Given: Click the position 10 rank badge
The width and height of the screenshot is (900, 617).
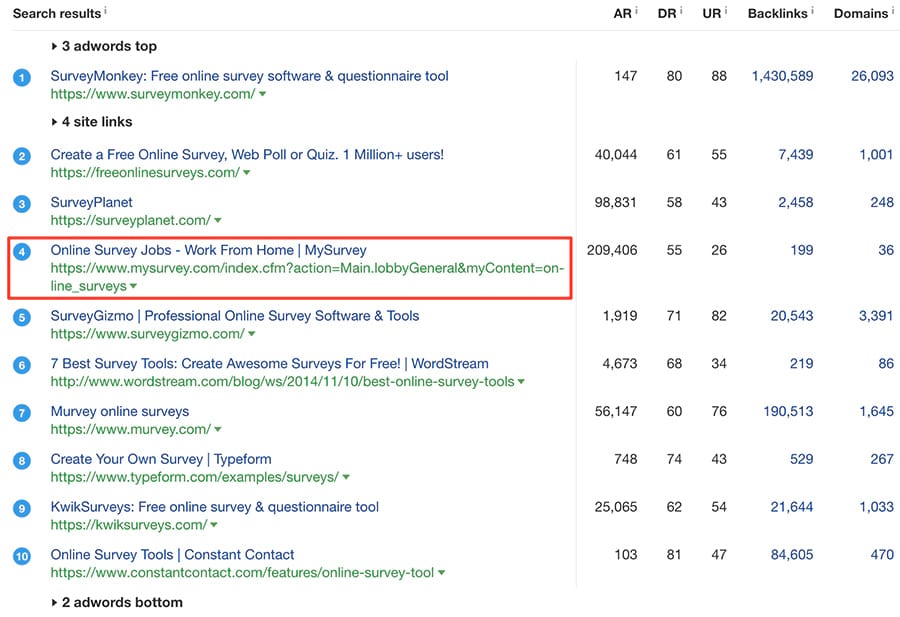Looking at the screenshot, I should [x=22, y=556].
